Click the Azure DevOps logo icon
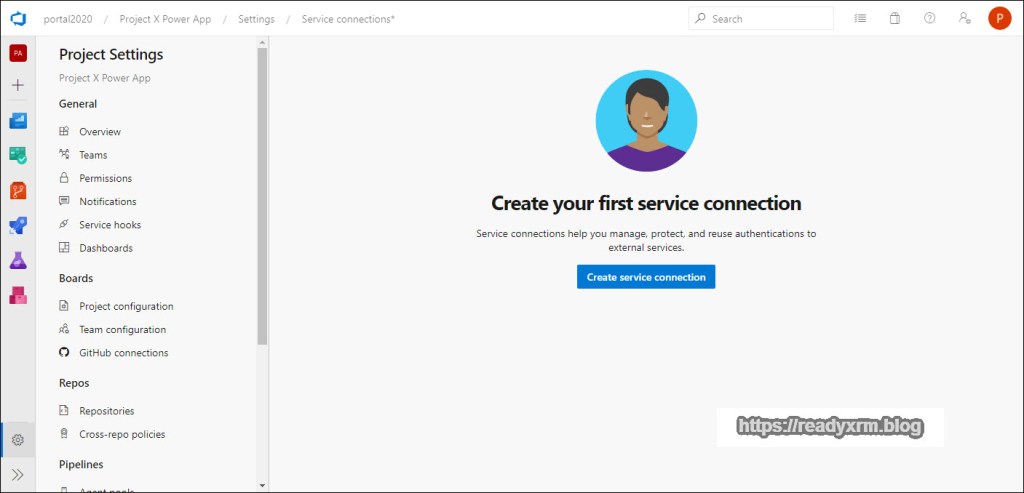 coord(17,18)
